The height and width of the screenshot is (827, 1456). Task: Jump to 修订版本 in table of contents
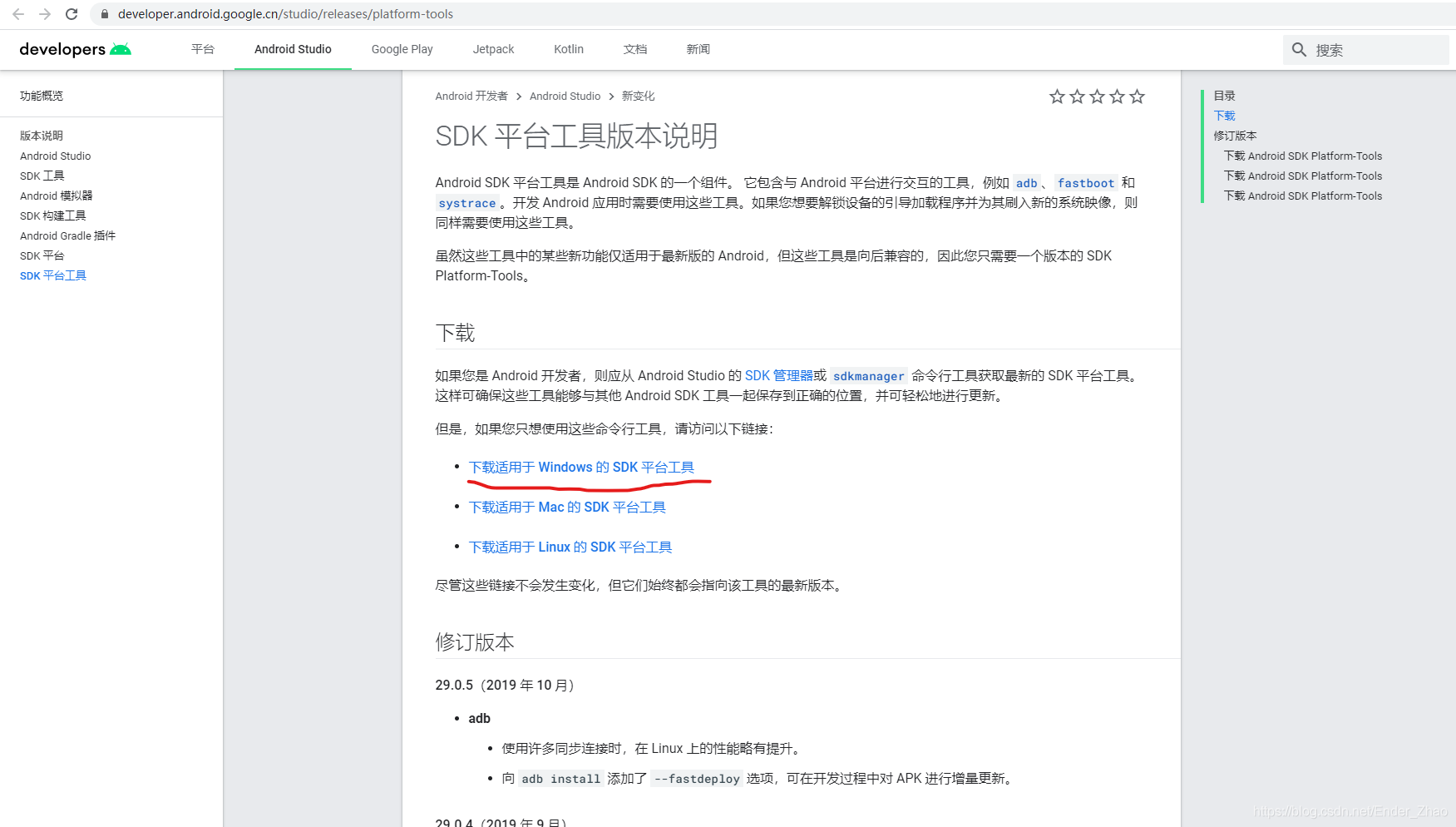(x=1235, y=136)
